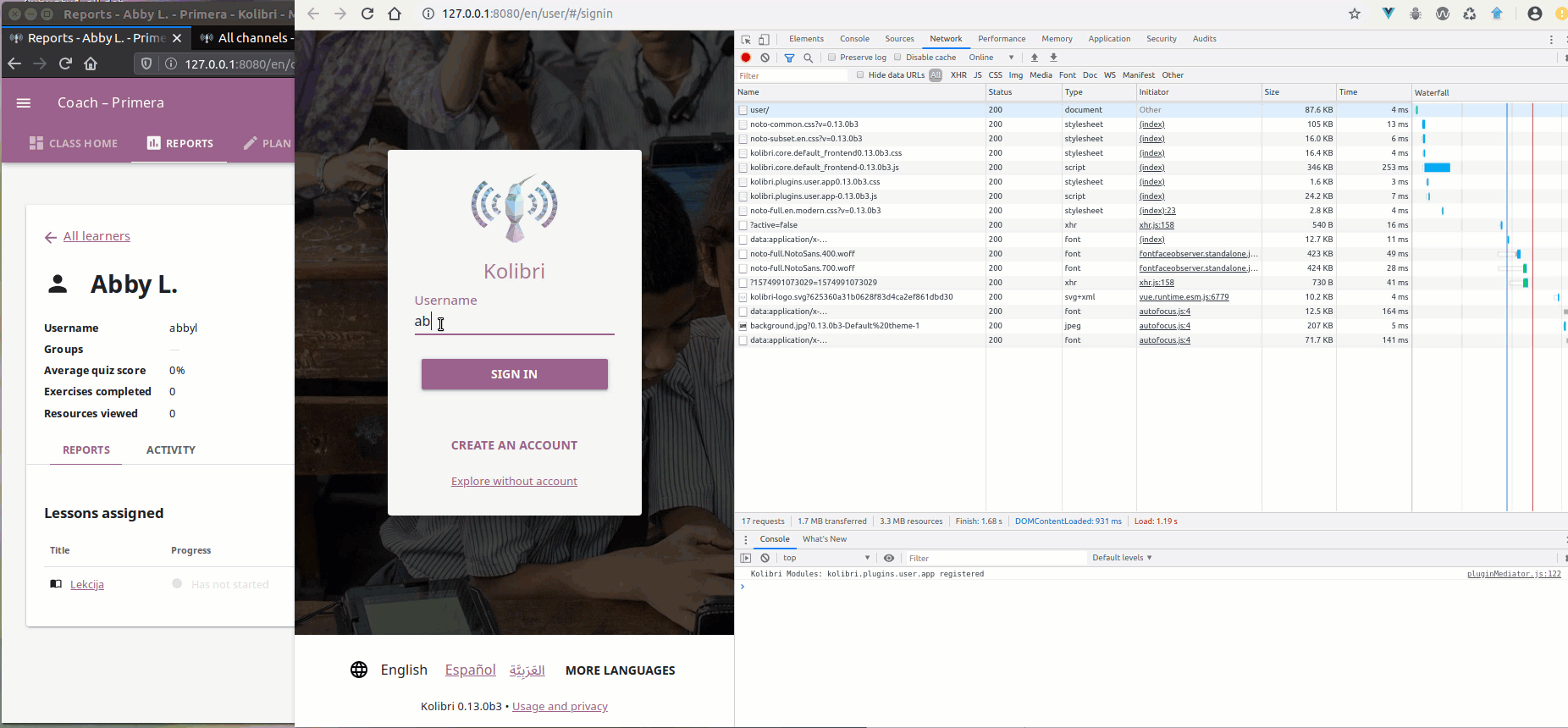The width and height of the screenshot is (1568, 728).
Task: Click the Kolibri Username input field
Action: point(515,322)
